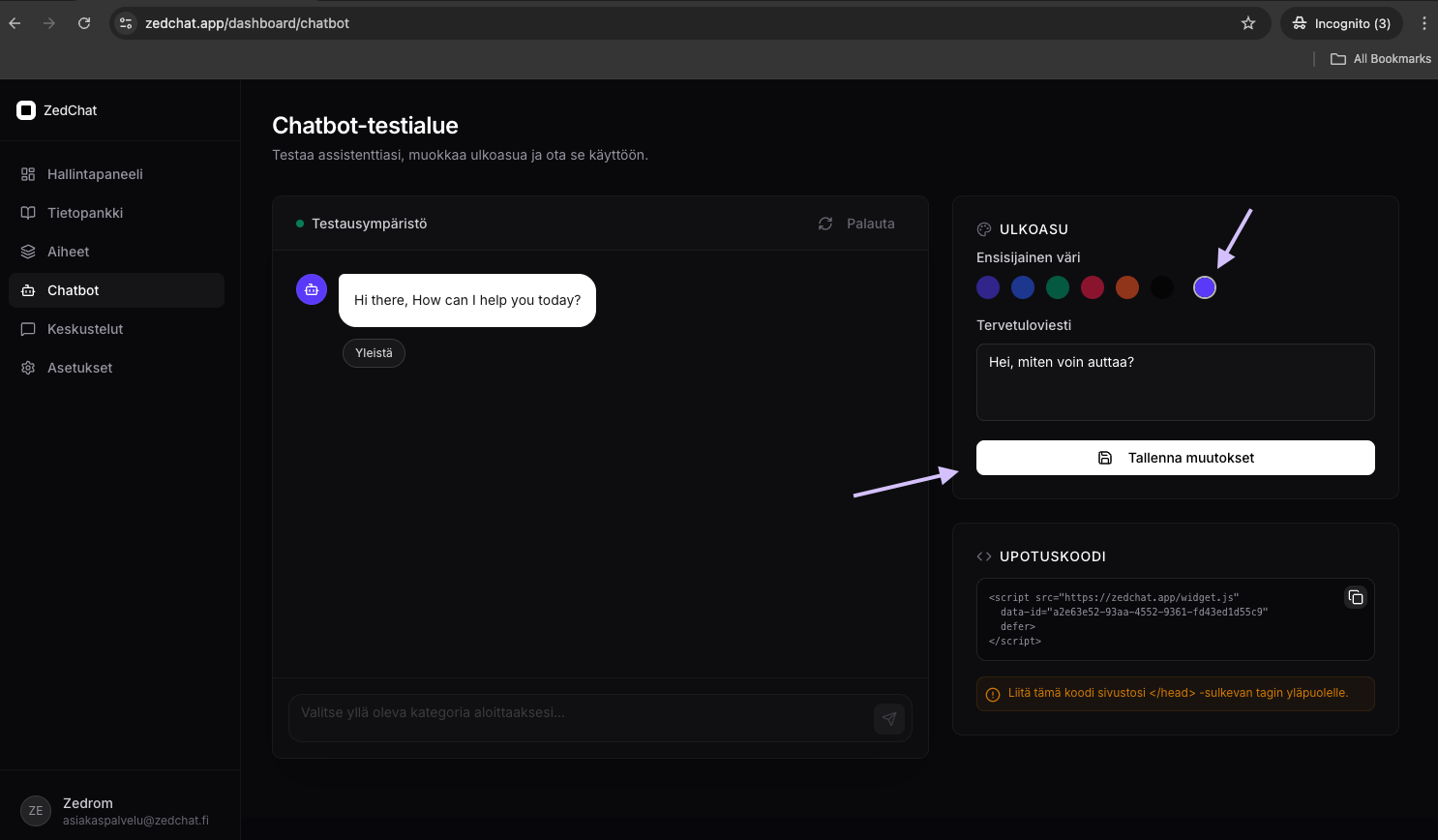Click the chatbot robot avatar icon
Screen dimensions: 1438x840
312,289
